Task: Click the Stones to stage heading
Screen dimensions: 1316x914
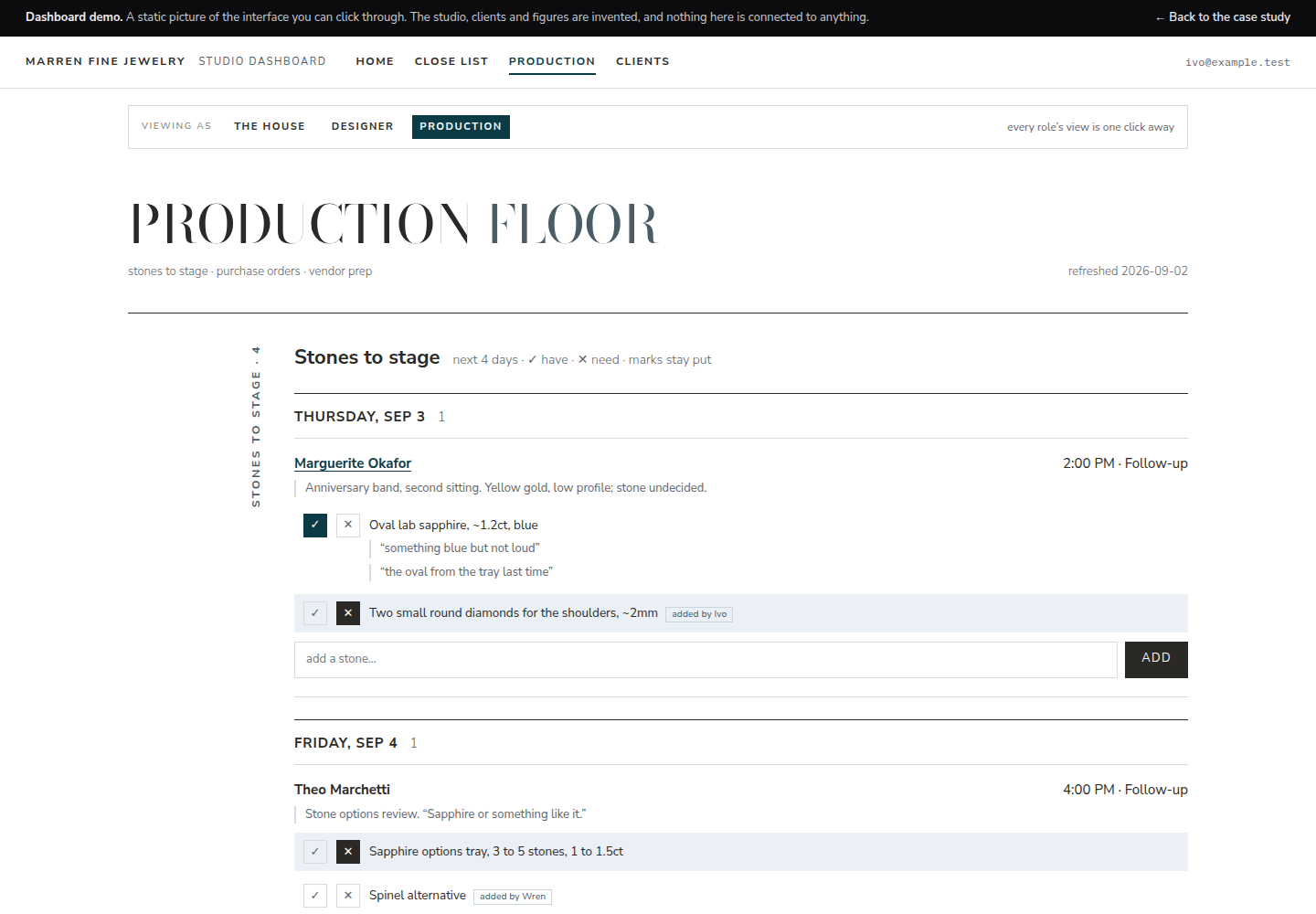Action: [x=367, y=357]
